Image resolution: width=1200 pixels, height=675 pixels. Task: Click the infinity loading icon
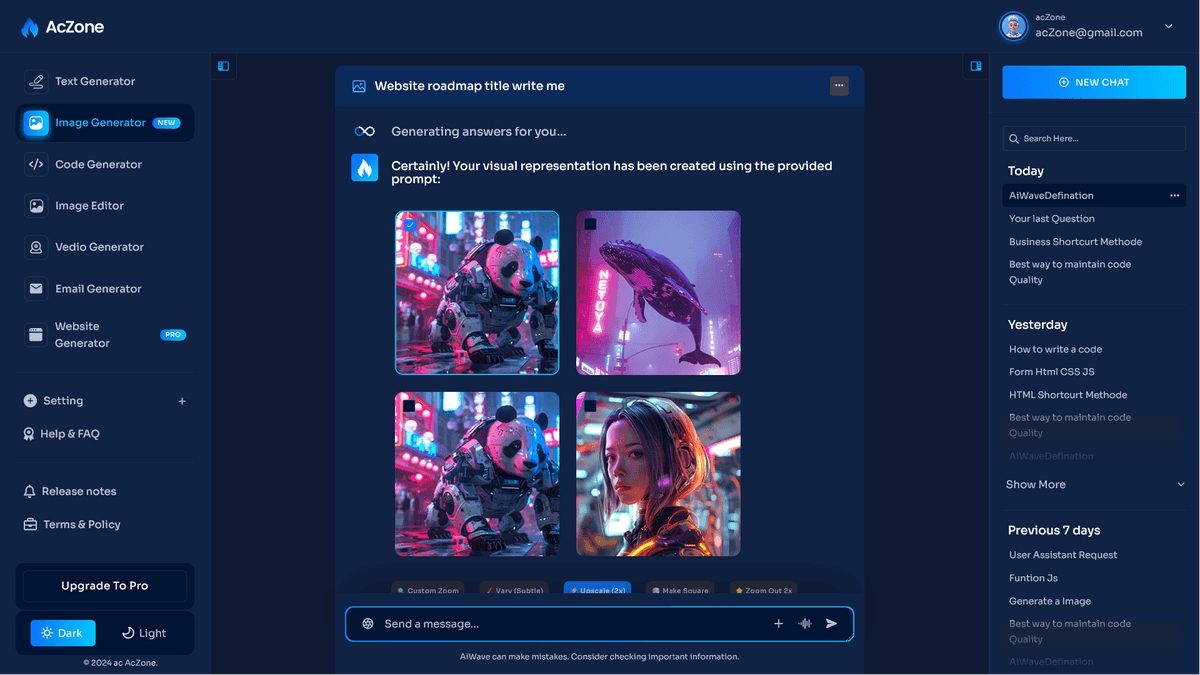coord(365,131)
